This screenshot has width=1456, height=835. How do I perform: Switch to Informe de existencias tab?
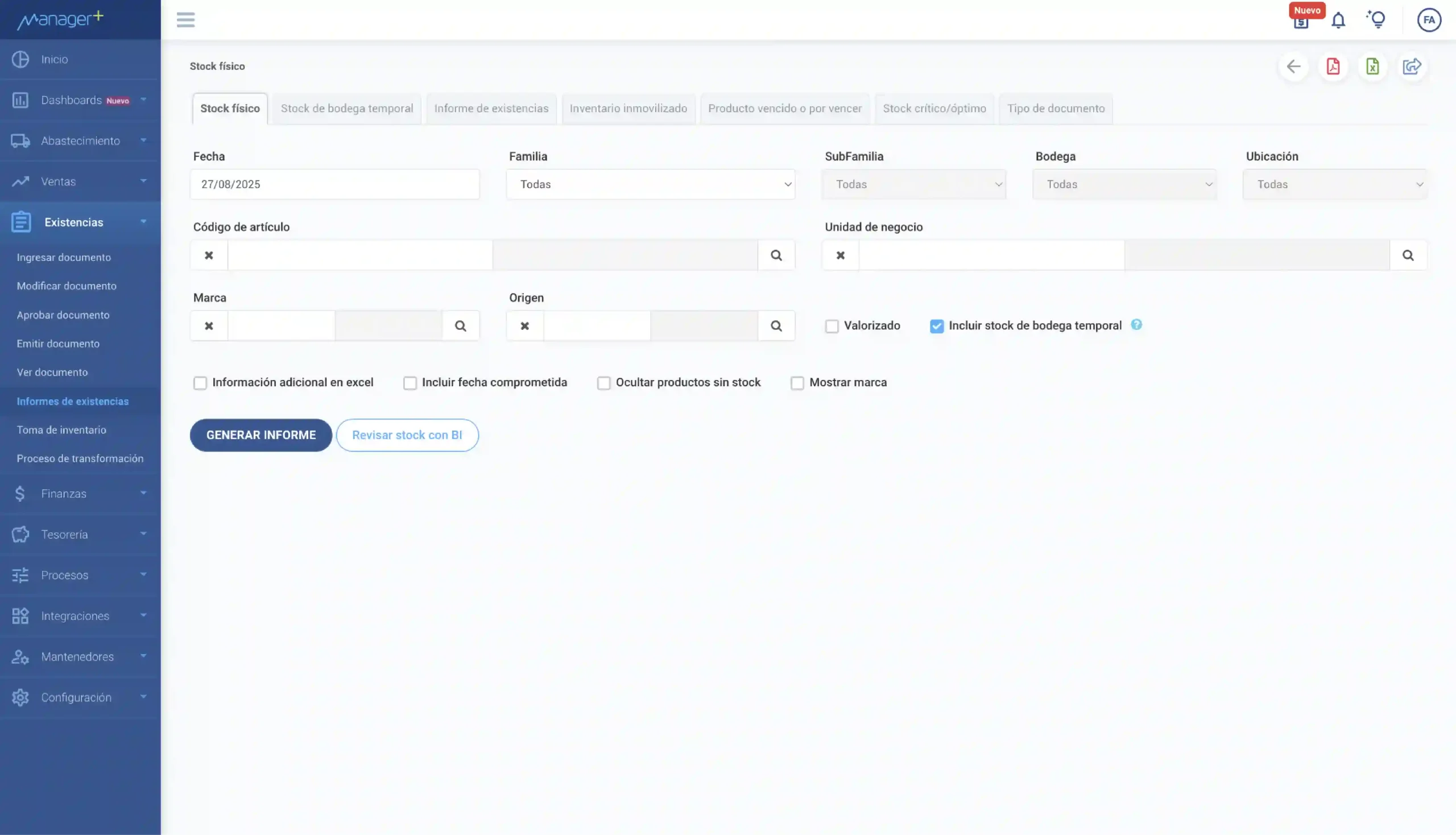pos(491,109)
